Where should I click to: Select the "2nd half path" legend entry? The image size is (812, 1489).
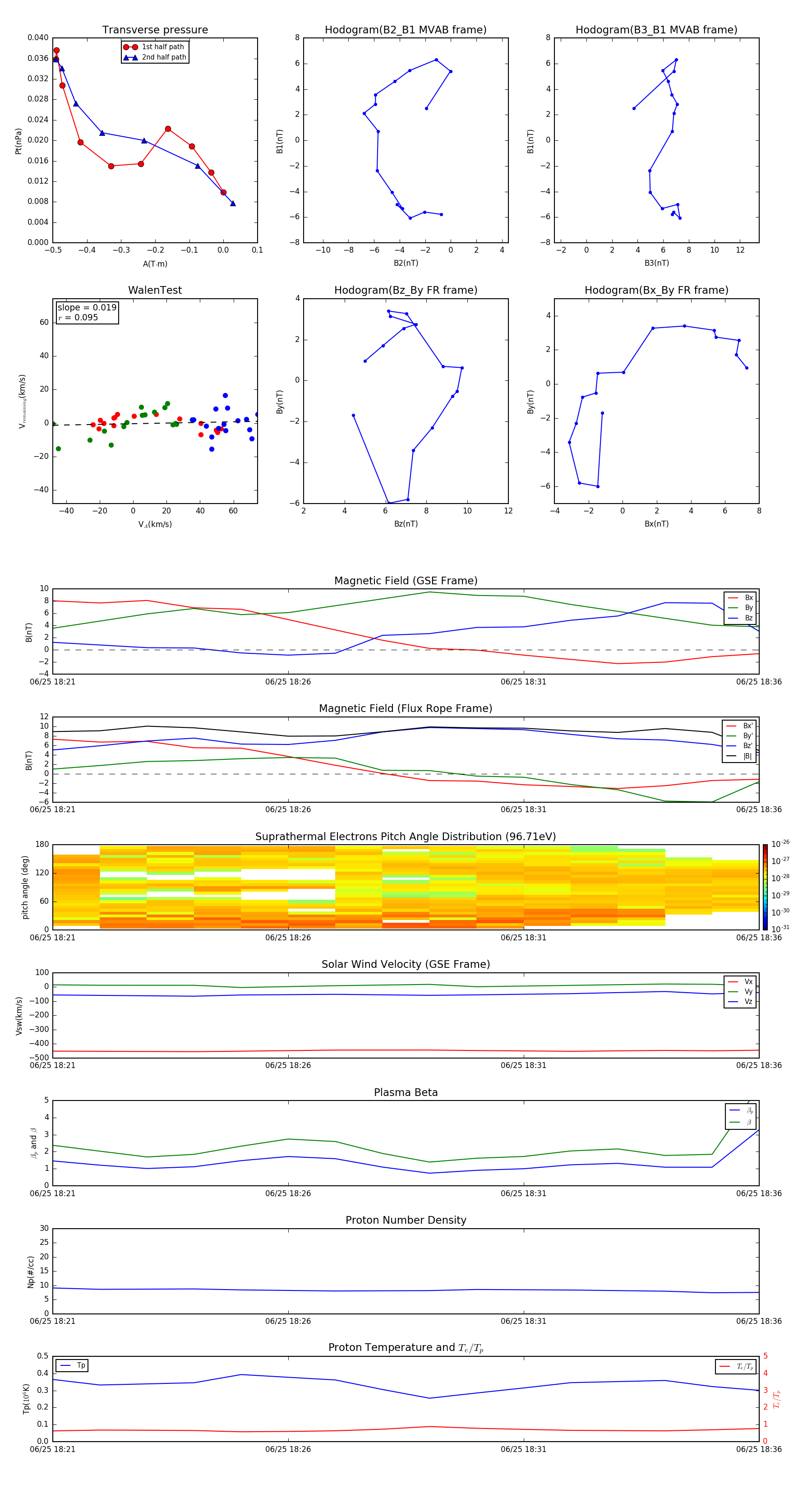pyautogui.click(x=154, y=57)
